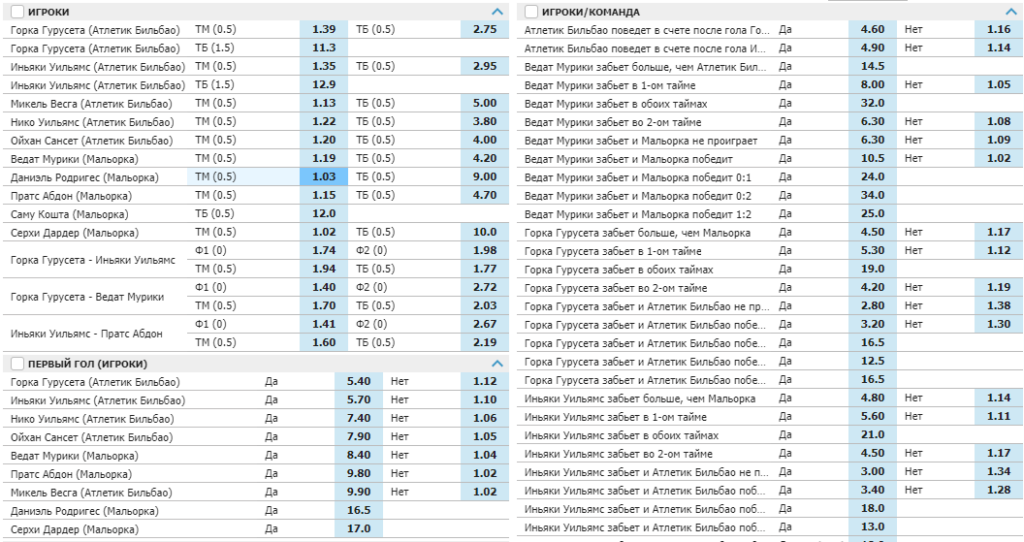Click label Ведат Мурики забьет и Мальорка не проиграет

[x=641, y=140]
